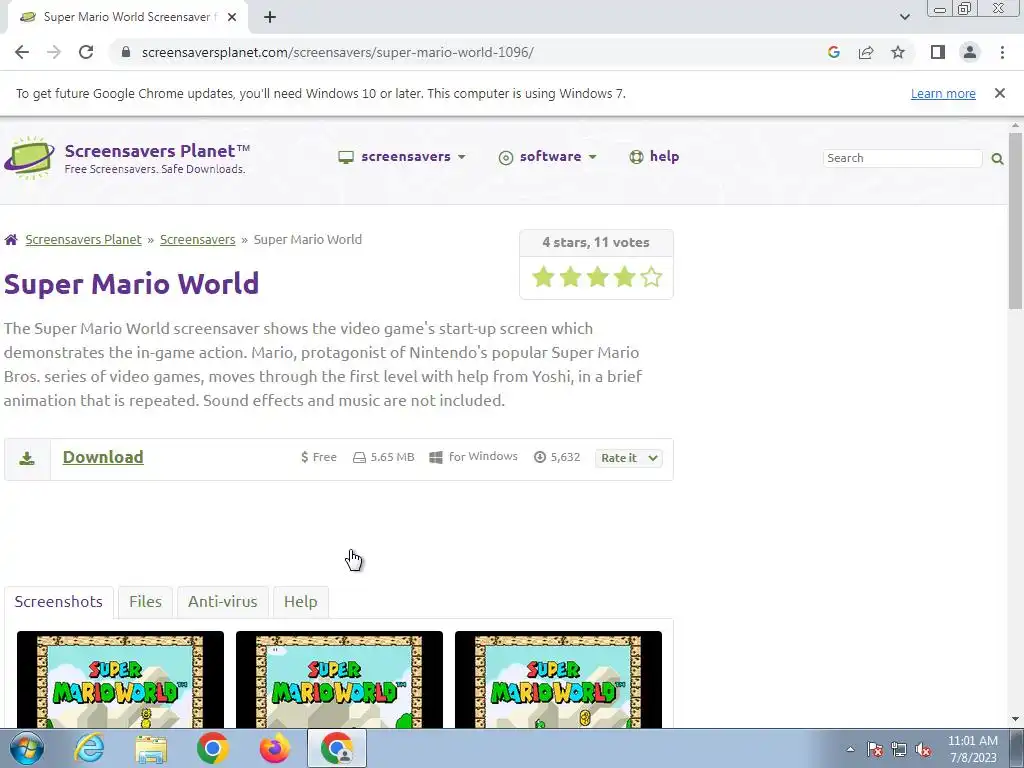Rate two stars

(x=570, y=277)
